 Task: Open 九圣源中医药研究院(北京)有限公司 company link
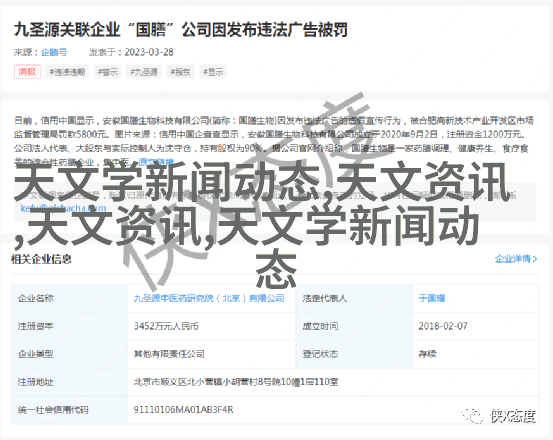click(x=209, y=298)
